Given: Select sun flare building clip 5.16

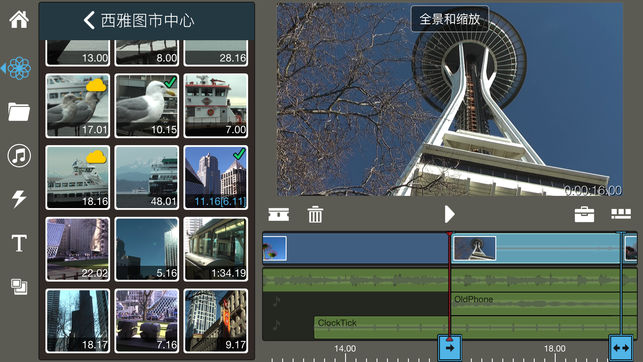Looking at the screenshot, I should (147, 249).
